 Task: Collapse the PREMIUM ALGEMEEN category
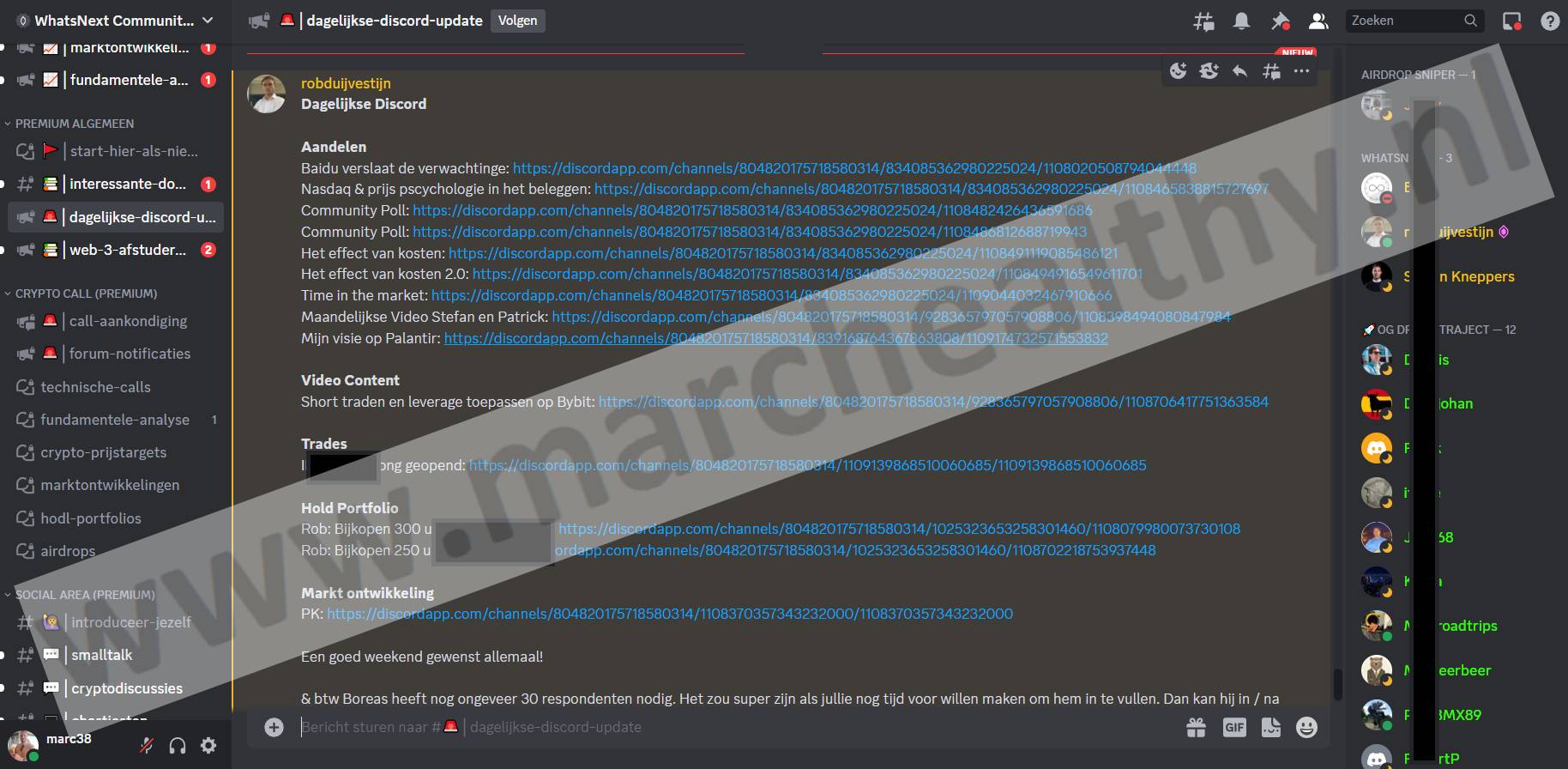[x=75, y=124]
